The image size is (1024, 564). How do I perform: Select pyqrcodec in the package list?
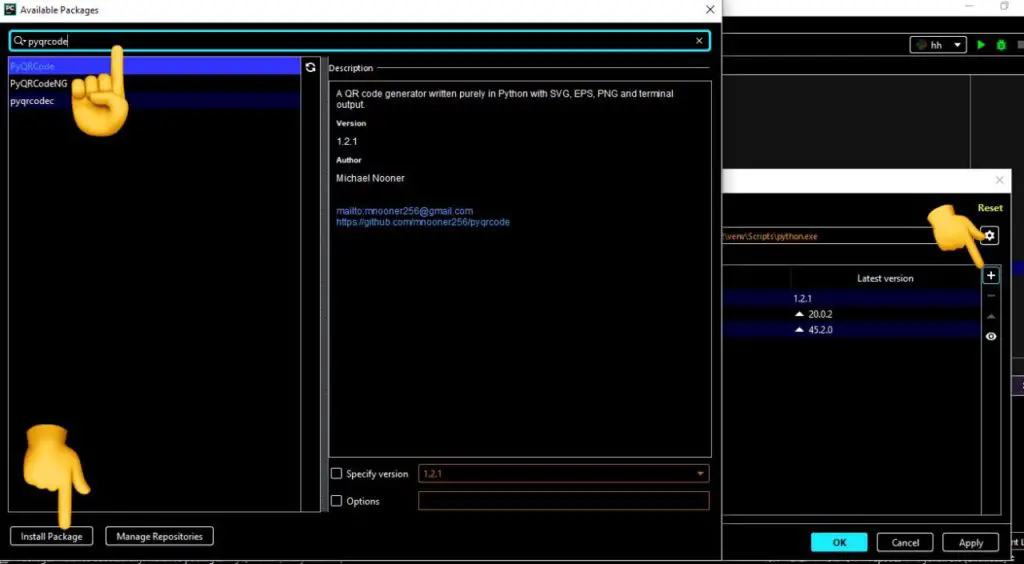[x=32, y=101]
